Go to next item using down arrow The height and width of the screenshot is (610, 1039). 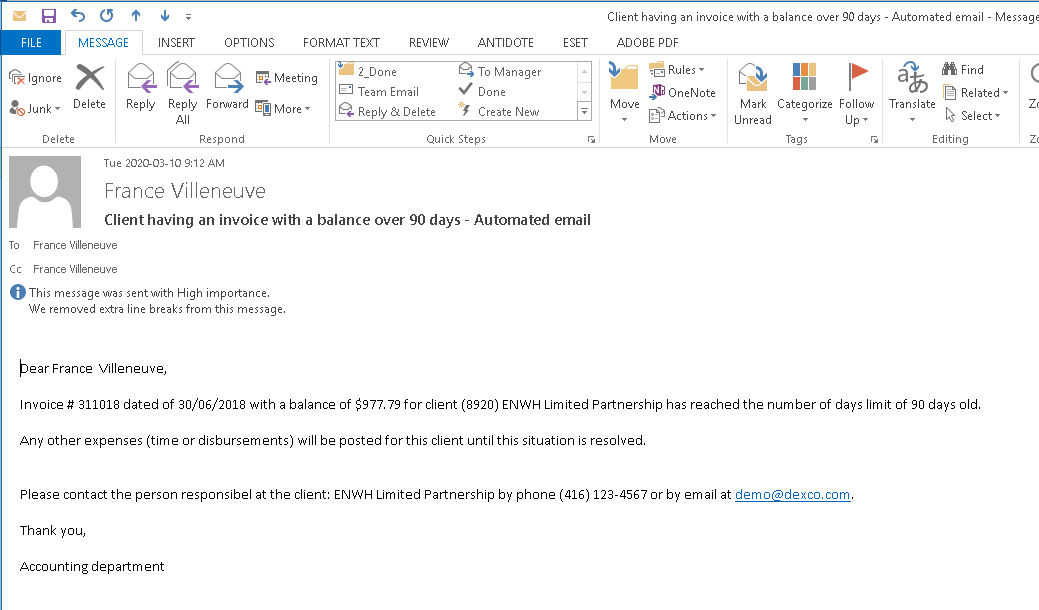(x=164, y=16)
